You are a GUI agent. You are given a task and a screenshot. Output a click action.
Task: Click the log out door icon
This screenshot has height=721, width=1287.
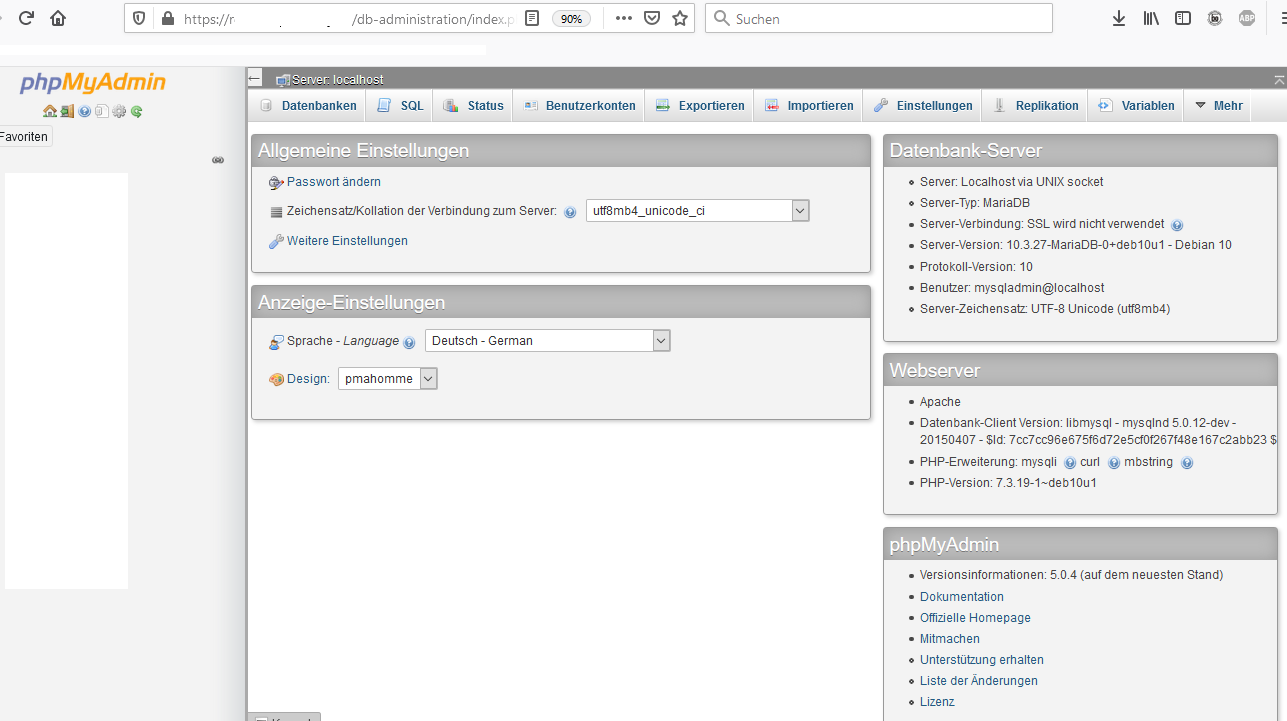[x=67, y=111]
